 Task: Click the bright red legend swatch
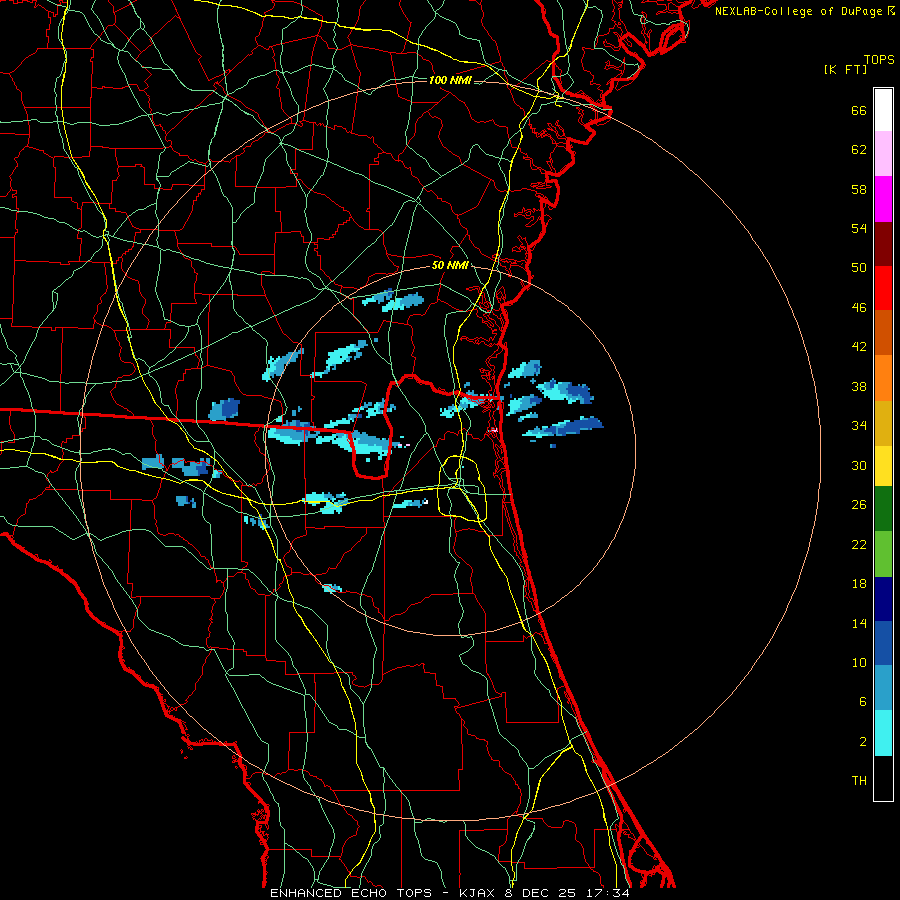coord(883,288)
